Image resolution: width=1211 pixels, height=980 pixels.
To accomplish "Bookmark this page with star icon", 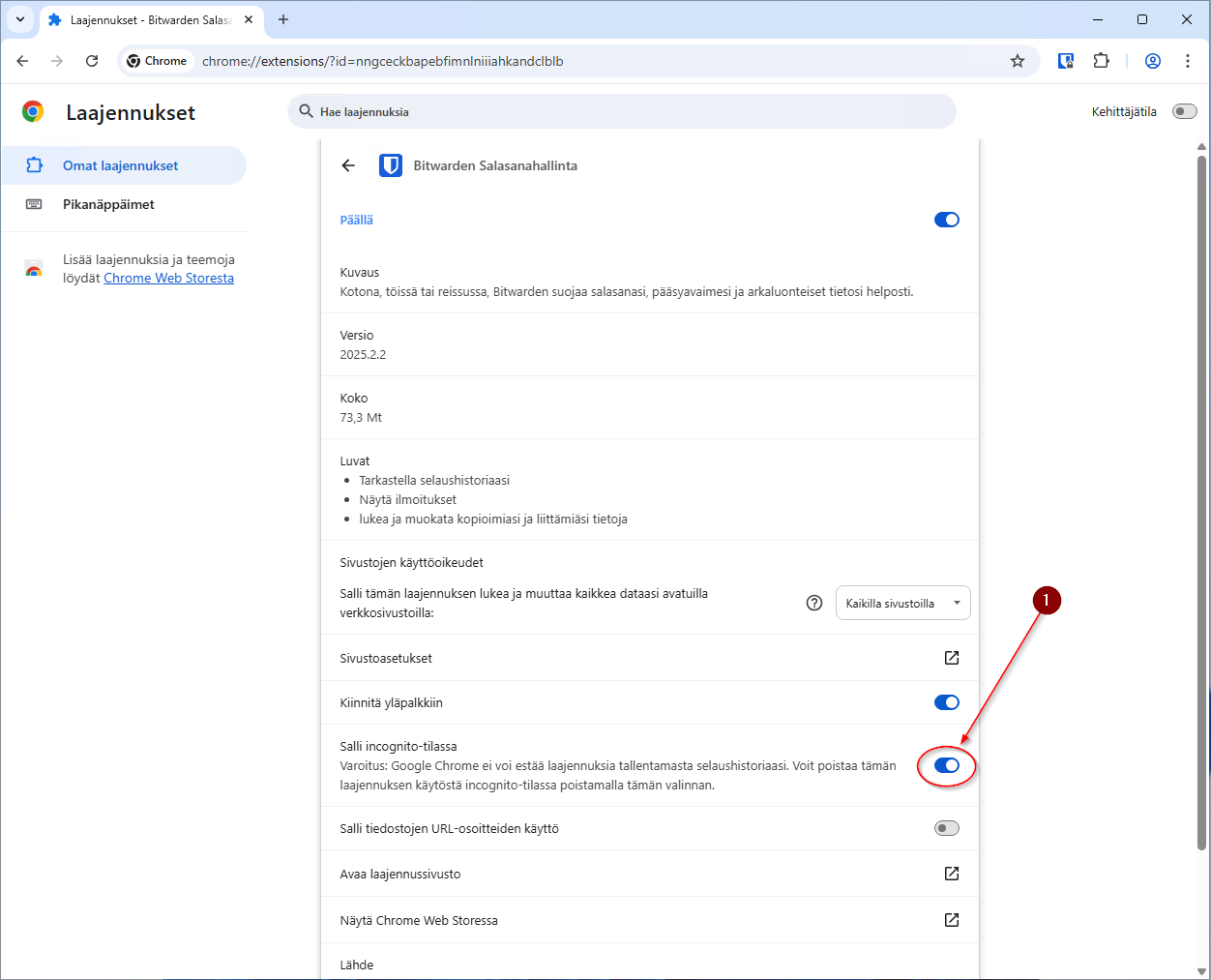I will click(x=1018, y=61).
